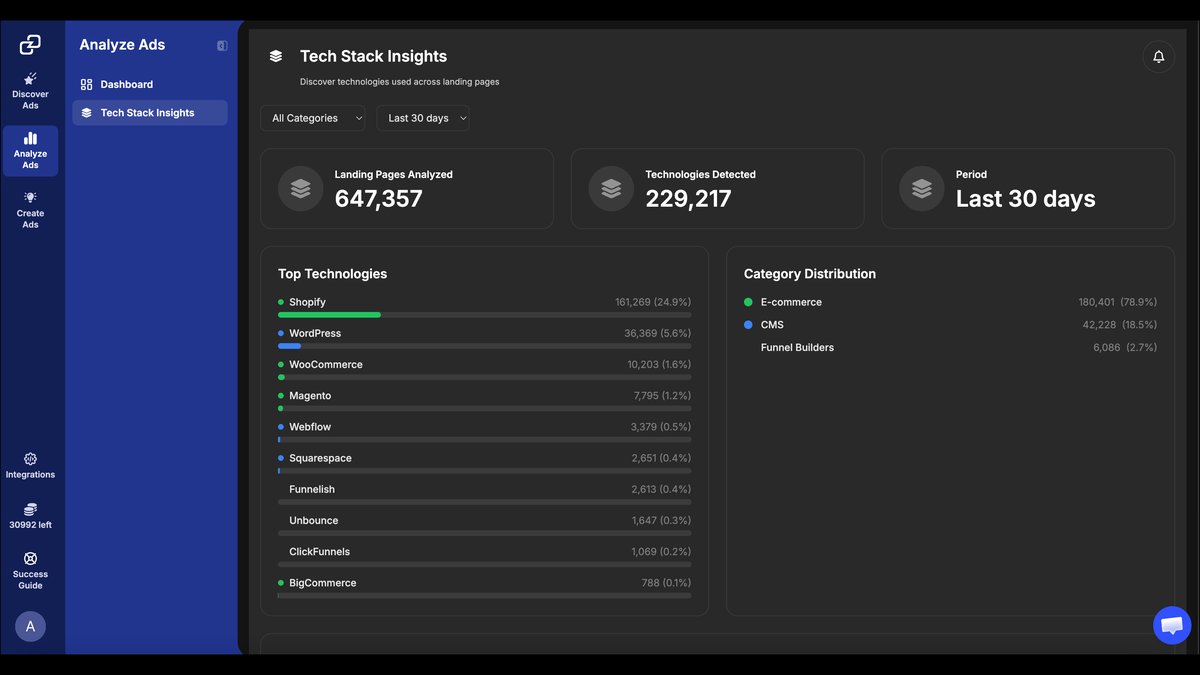Click Funnel Builders category row
Image resolution: width=1200 pixels, height=675 pixels.
(950, 348)
